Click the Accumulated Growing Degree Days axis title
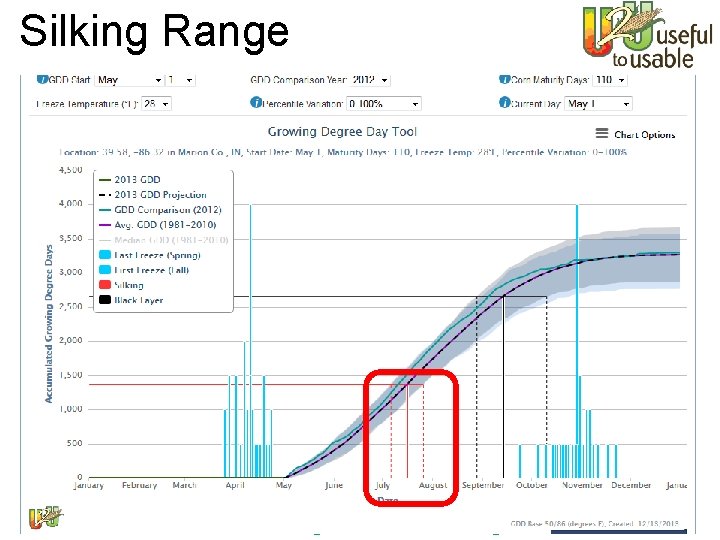Viewport: 720px width, 540px height. (49, 324)
